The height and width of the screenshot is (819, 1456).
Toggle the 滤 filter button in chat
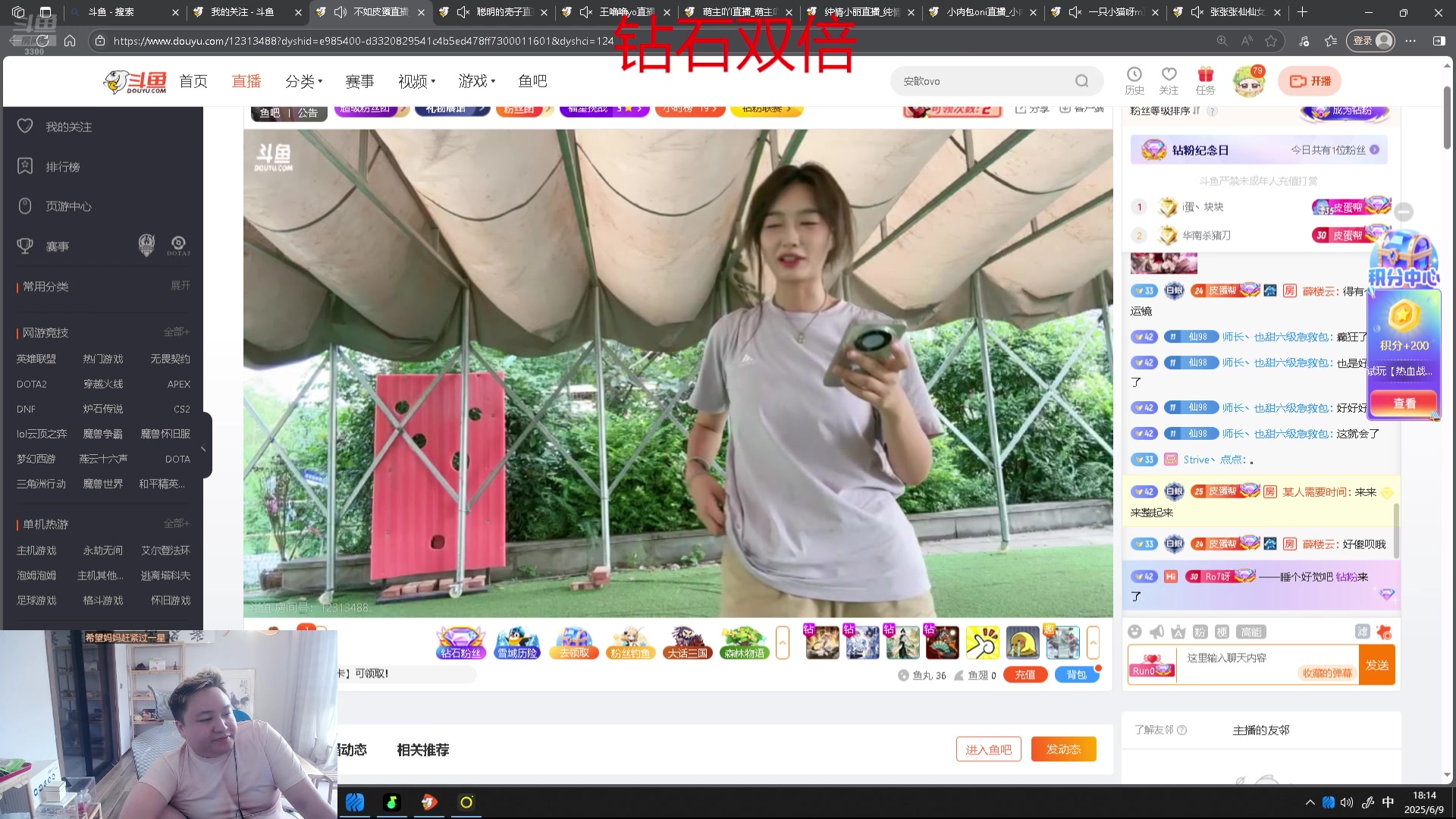point(1363,632)
